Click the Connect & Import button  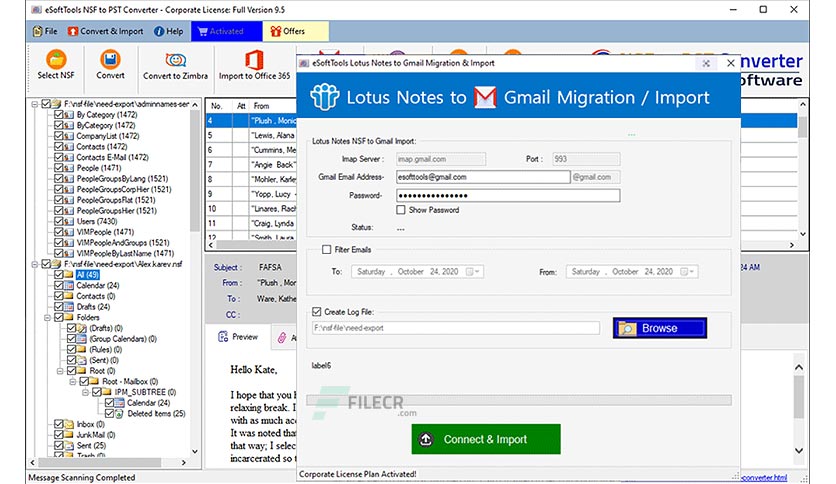(x=486, y=439)
